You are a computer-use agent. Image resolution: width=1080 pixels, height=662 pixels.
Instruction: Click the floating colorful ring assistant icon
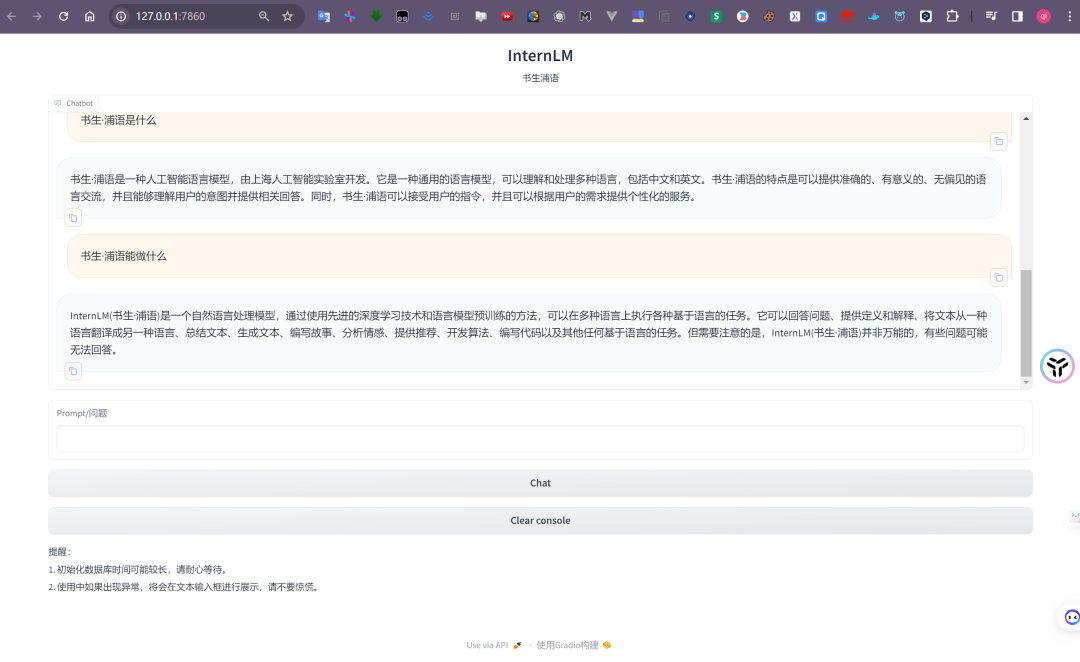(1057, 366)
